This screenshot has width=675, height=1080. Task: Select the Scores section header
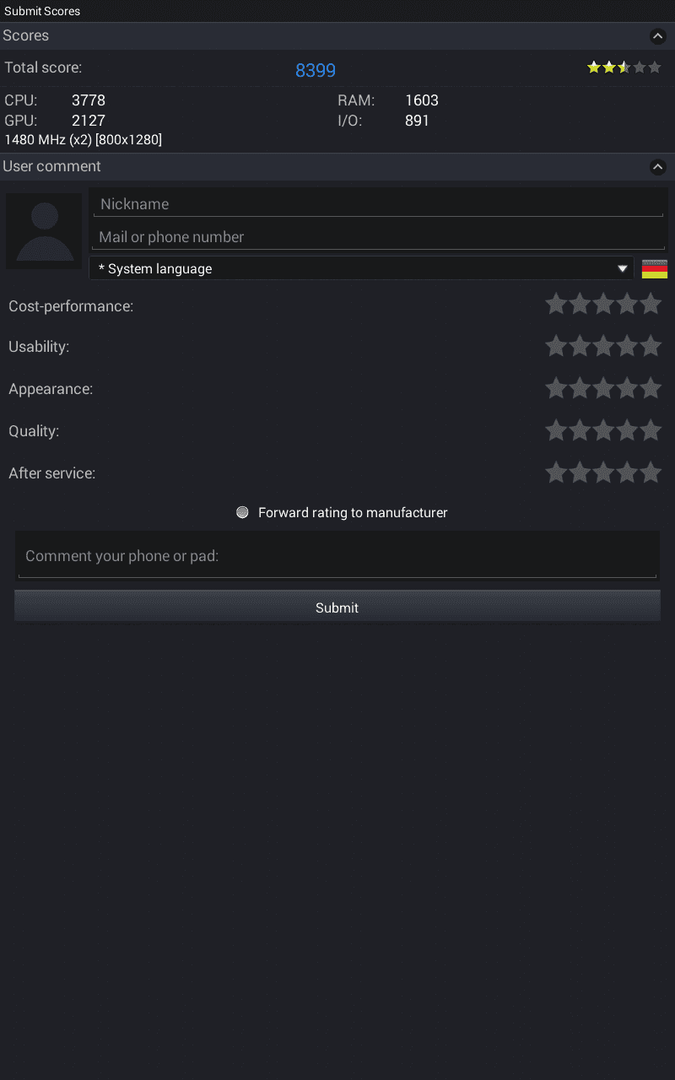click(338, 36)
